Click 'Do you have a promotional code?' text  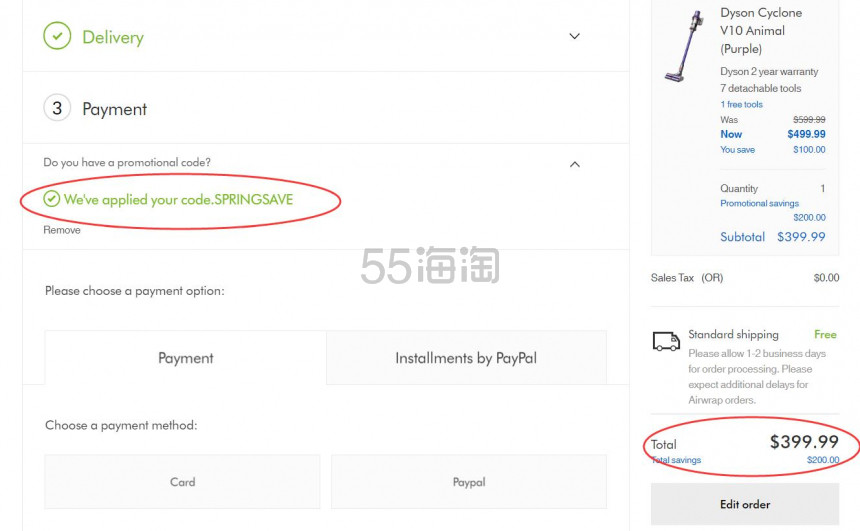click(127, 162)
